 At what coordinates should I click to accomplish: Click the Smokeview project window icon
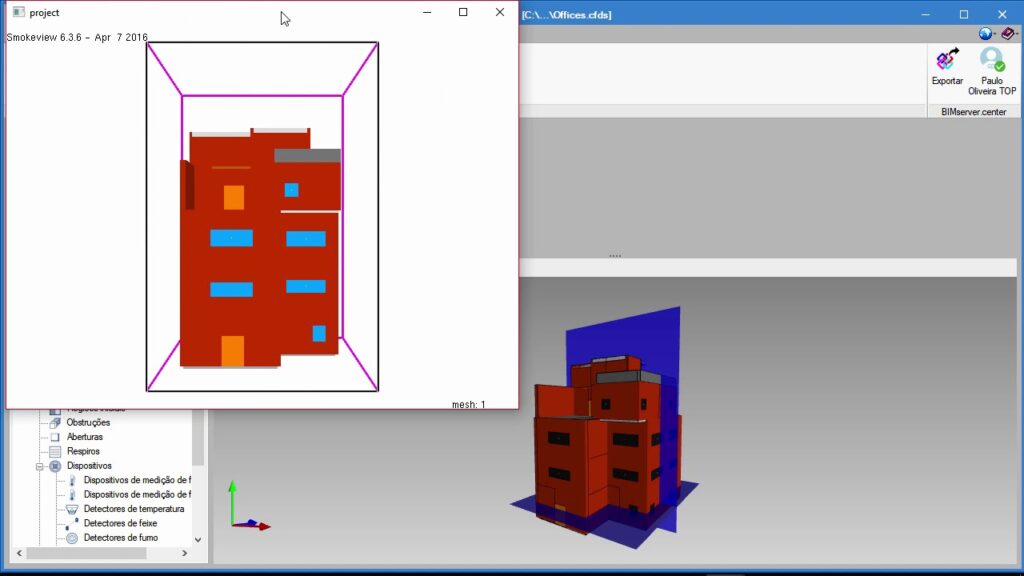click(18, 13)
